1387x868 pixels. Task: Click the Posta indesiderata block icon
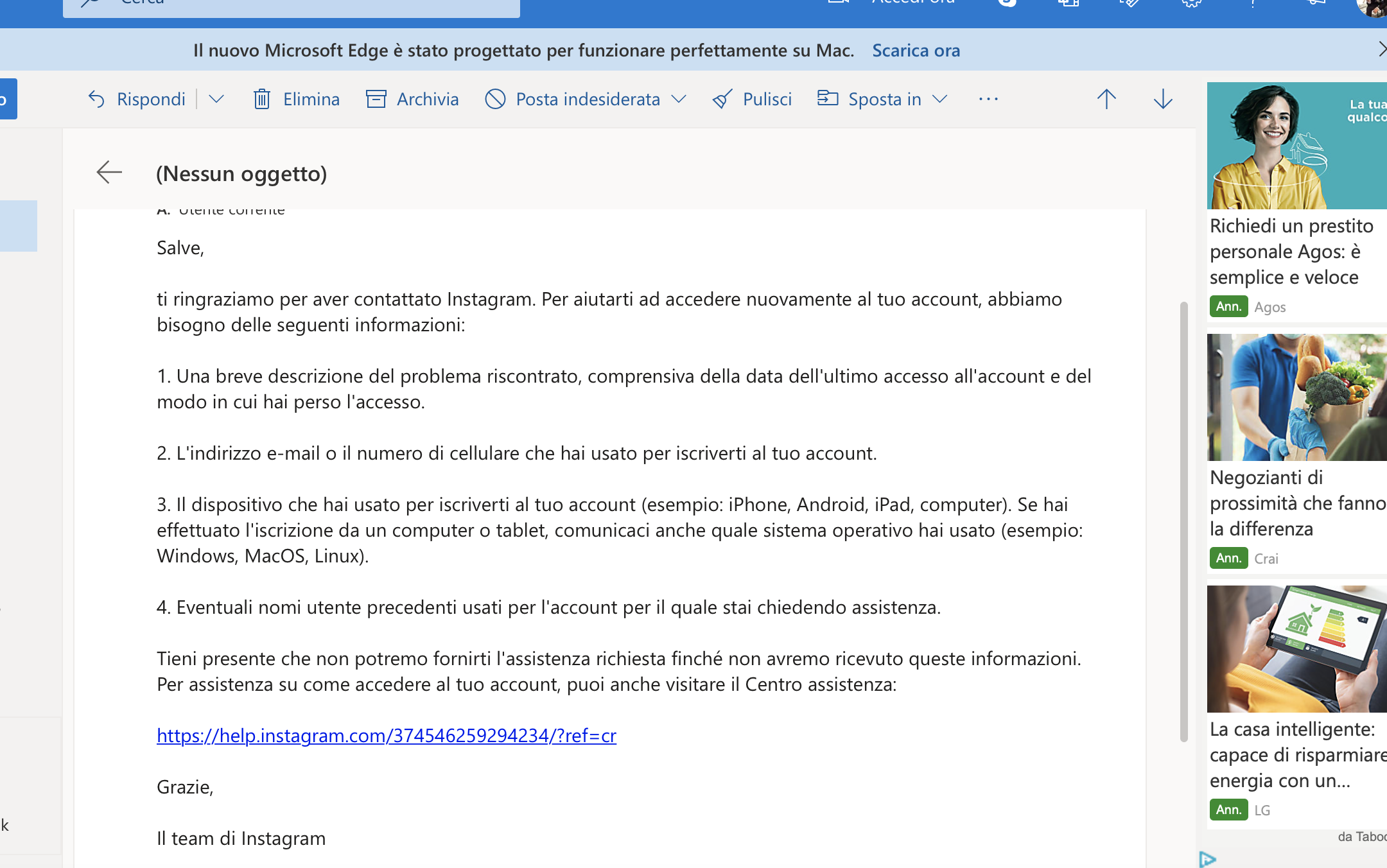[x=495, y=99]
